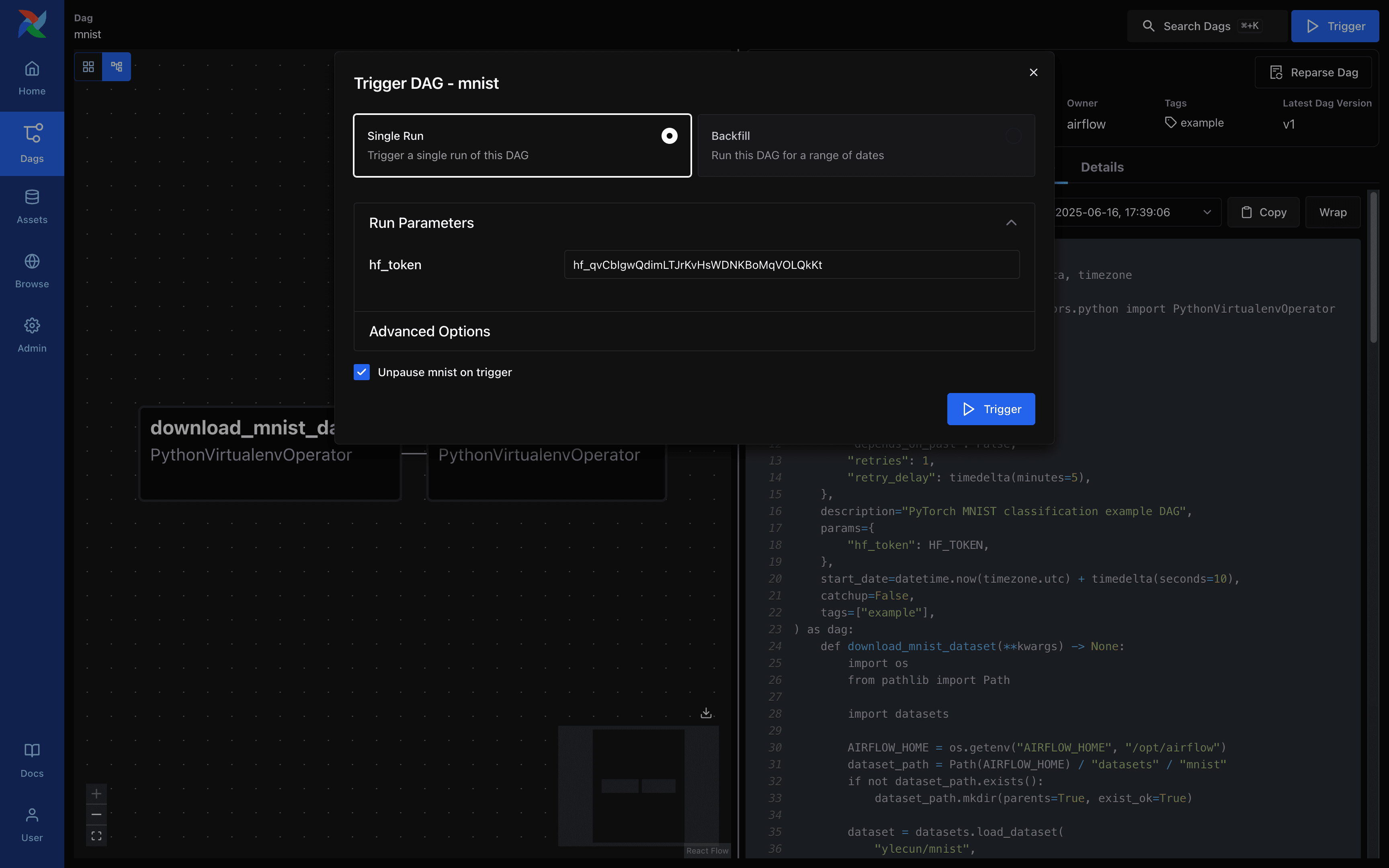Click the catchup=False code line

(x=867, y=596)
